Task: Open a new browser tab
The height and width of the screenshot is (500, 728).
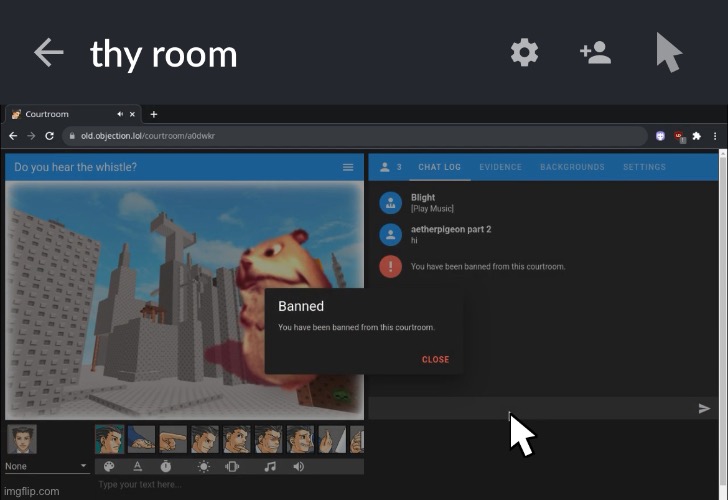Action: click(154, 114)
